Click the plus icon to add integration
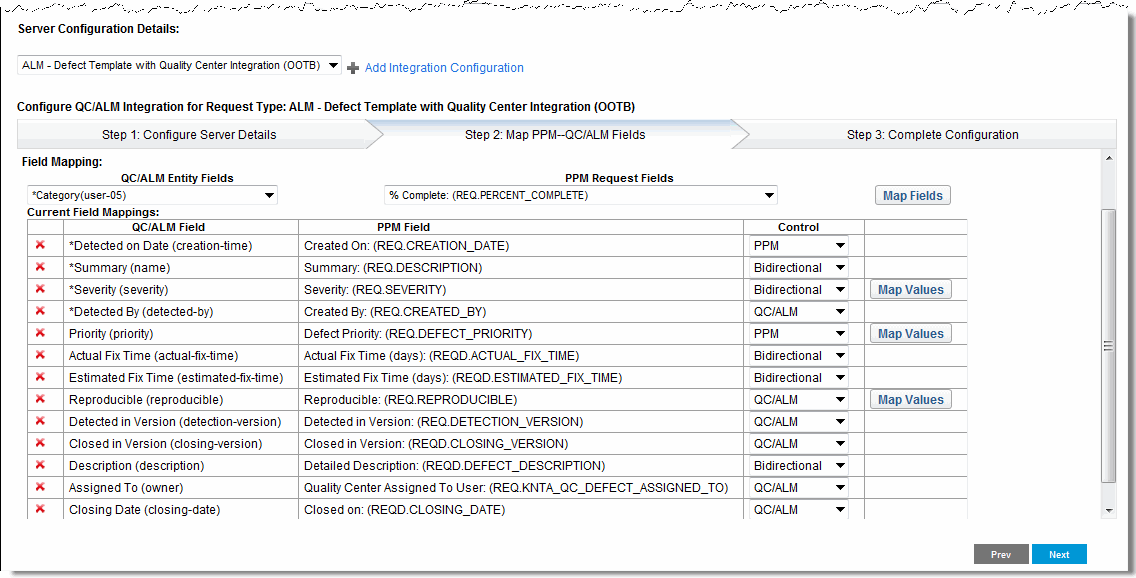 [353, 68]
